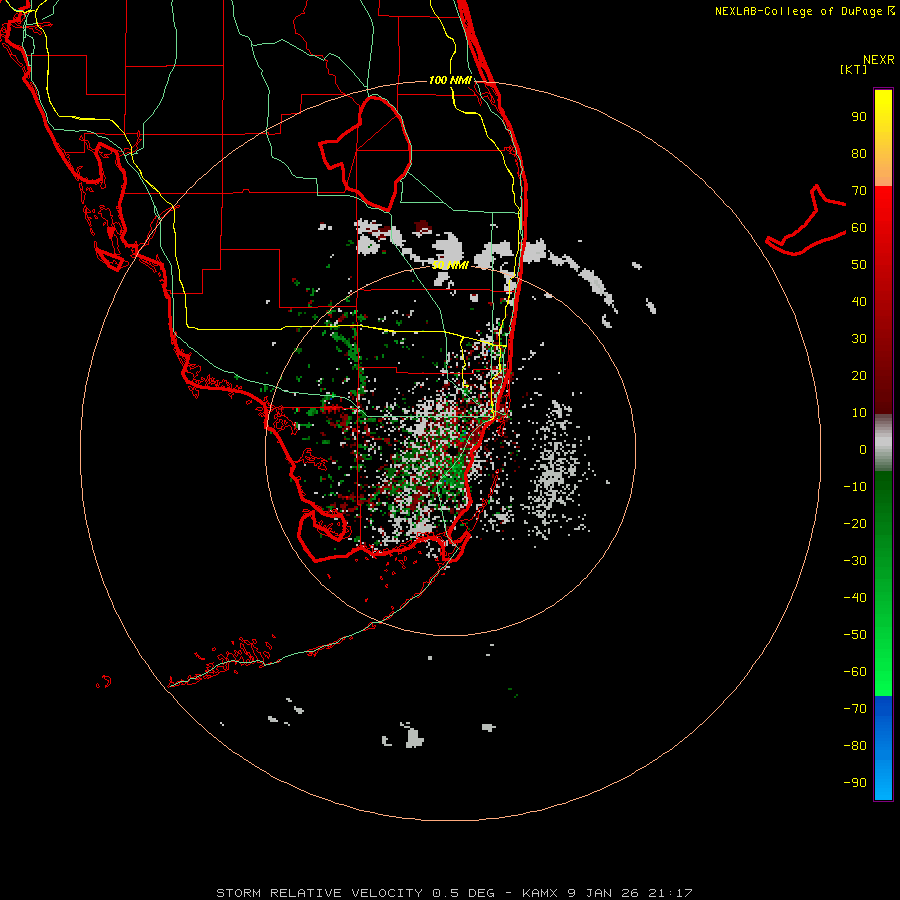Click the [KT] units label
The width and height of the screenshot is (900, 900).
854,69
